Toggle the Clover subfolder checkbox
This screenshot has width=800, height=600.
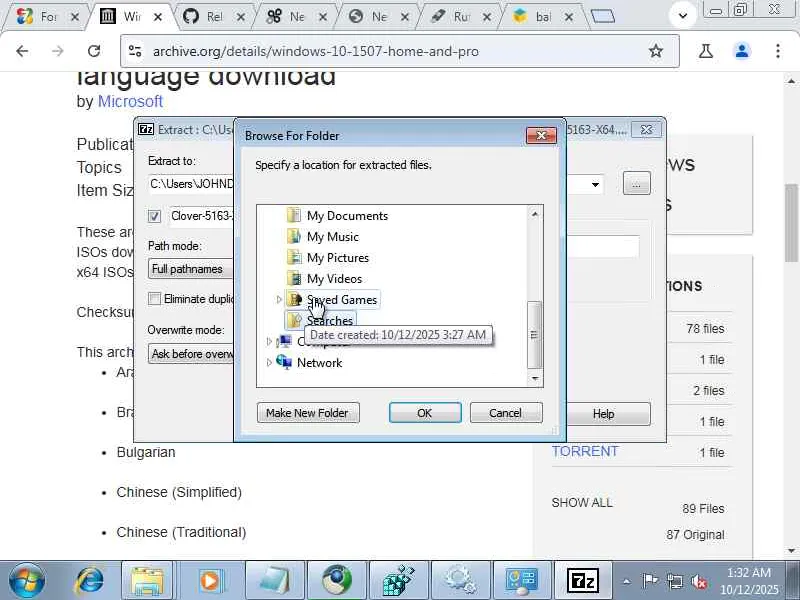155,216
